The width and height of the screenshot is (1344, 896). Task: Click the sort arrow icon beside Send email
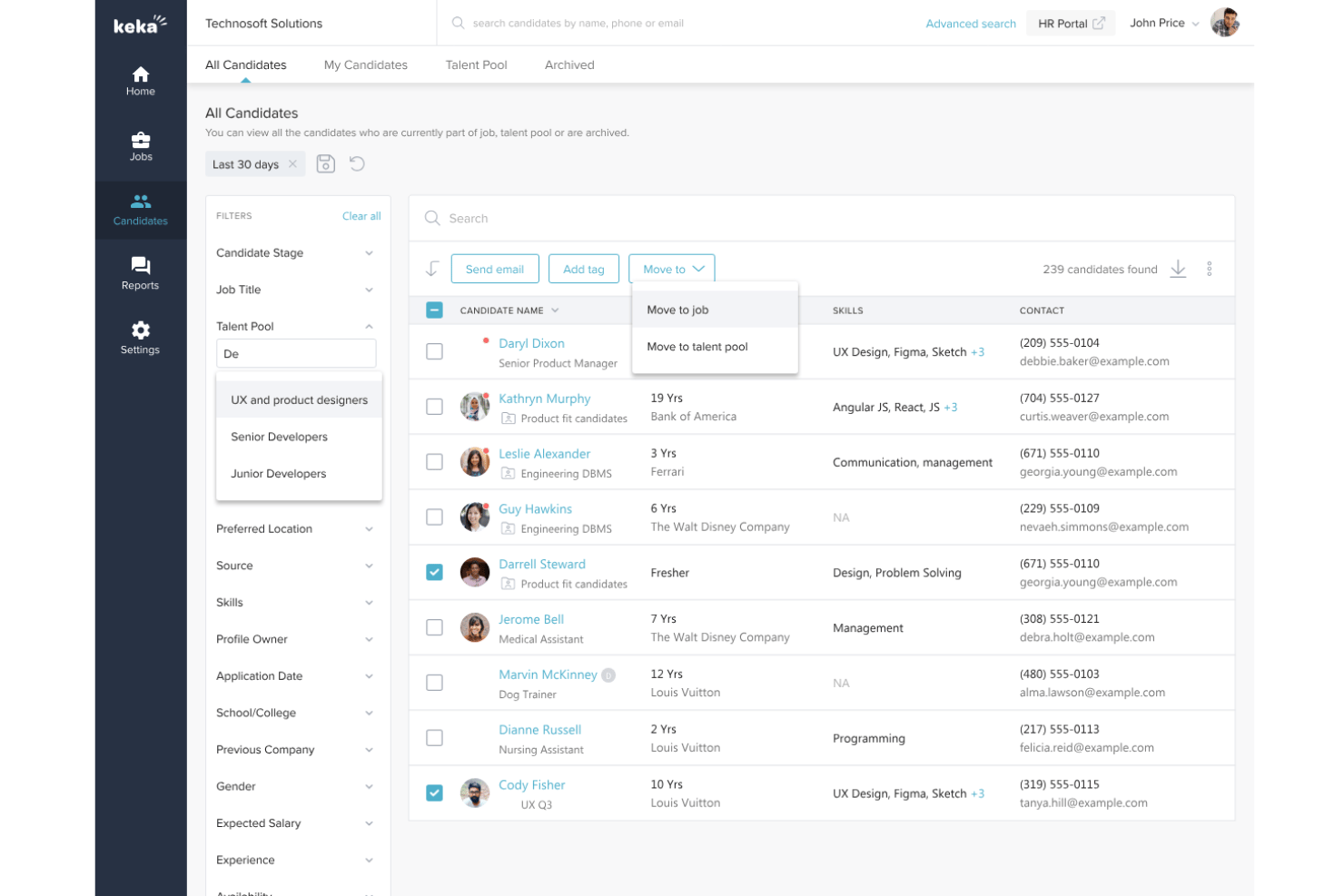[432, 269]
